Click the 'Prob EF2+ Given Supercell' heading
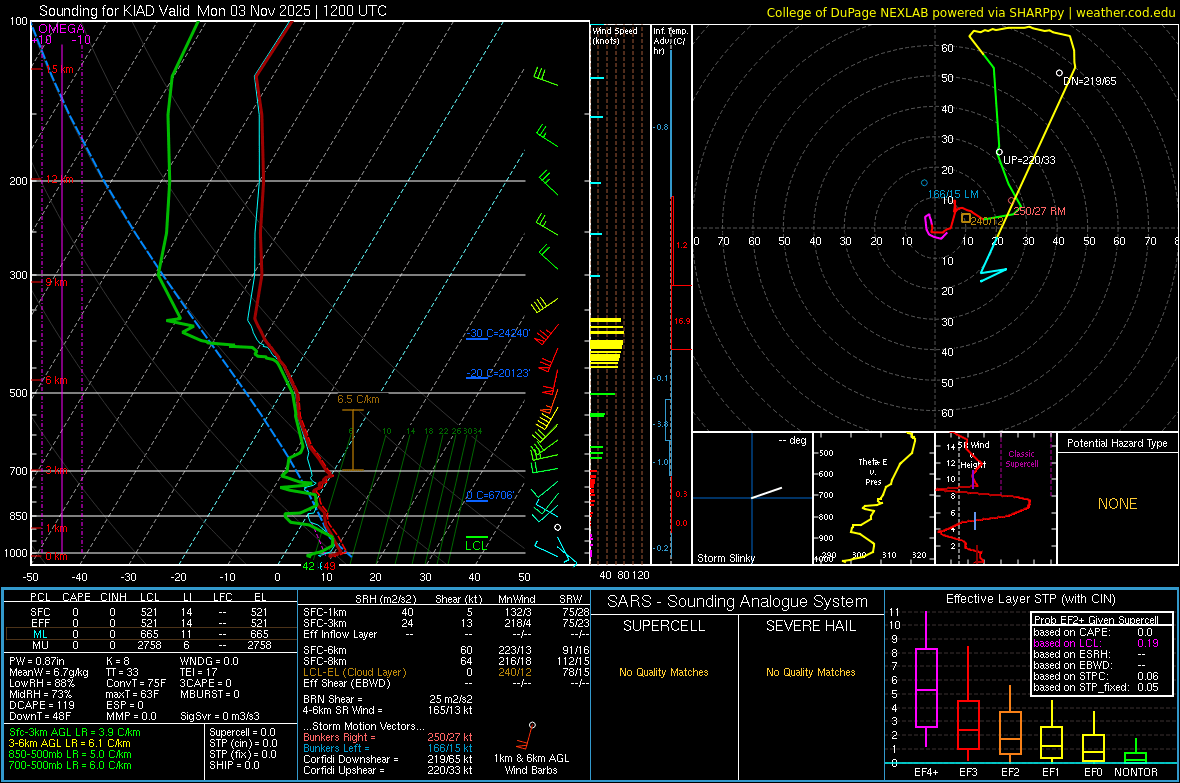The image size is (1180, 783). 1096,620
